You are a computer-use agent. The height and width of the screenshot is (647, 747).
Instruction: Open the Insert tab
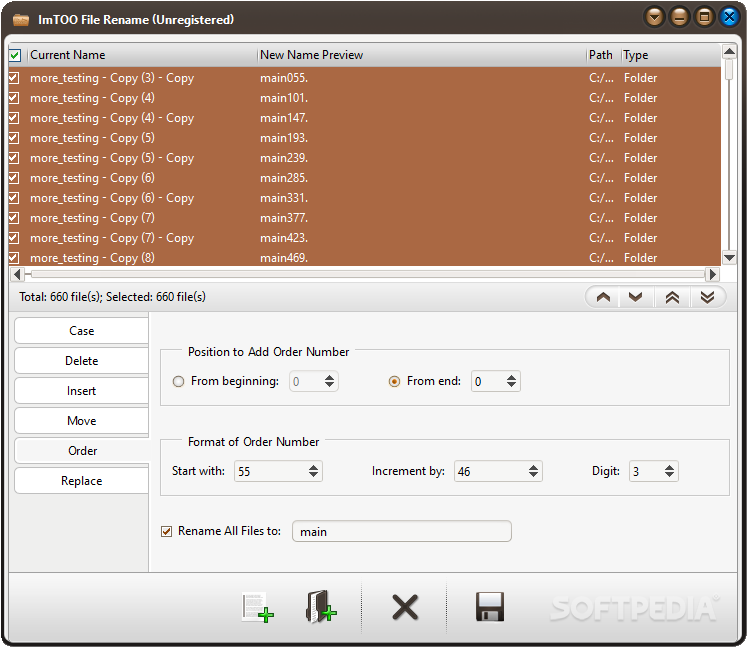[x=81, y=391]
